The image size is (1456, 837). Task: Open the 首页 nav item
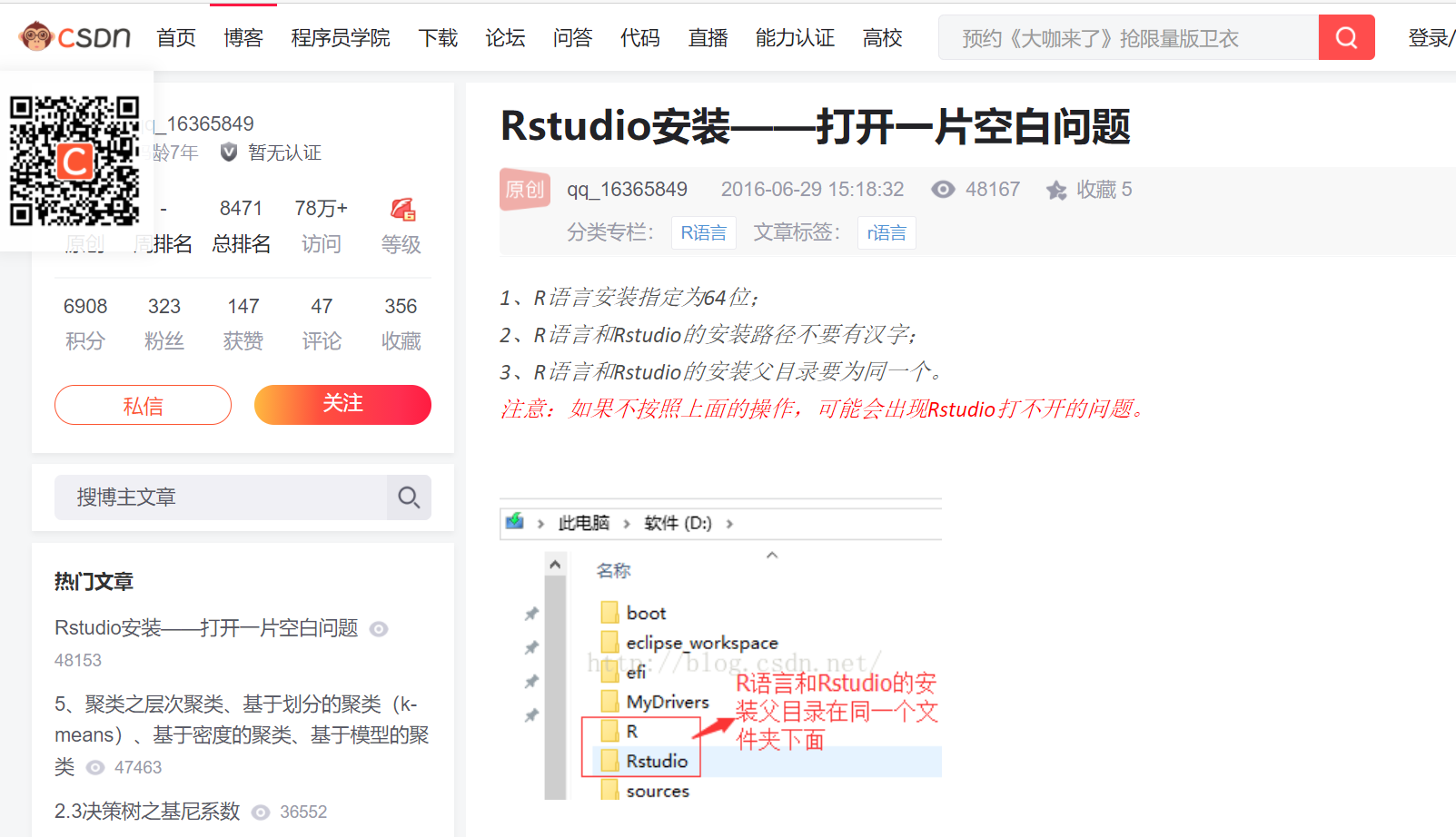pyautogui.click(x=176, y=38)
